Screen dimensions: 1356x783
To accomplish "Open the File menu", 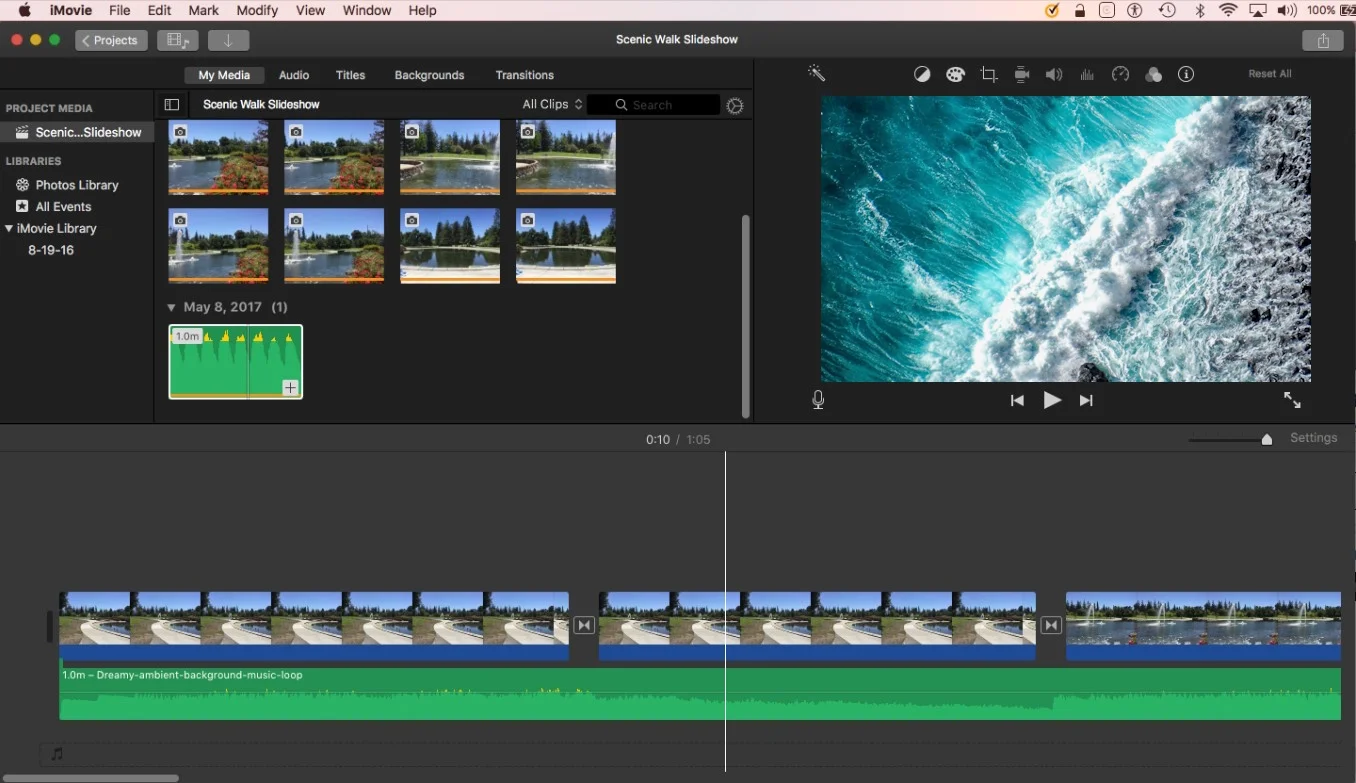I will click(x=119, y=10).
